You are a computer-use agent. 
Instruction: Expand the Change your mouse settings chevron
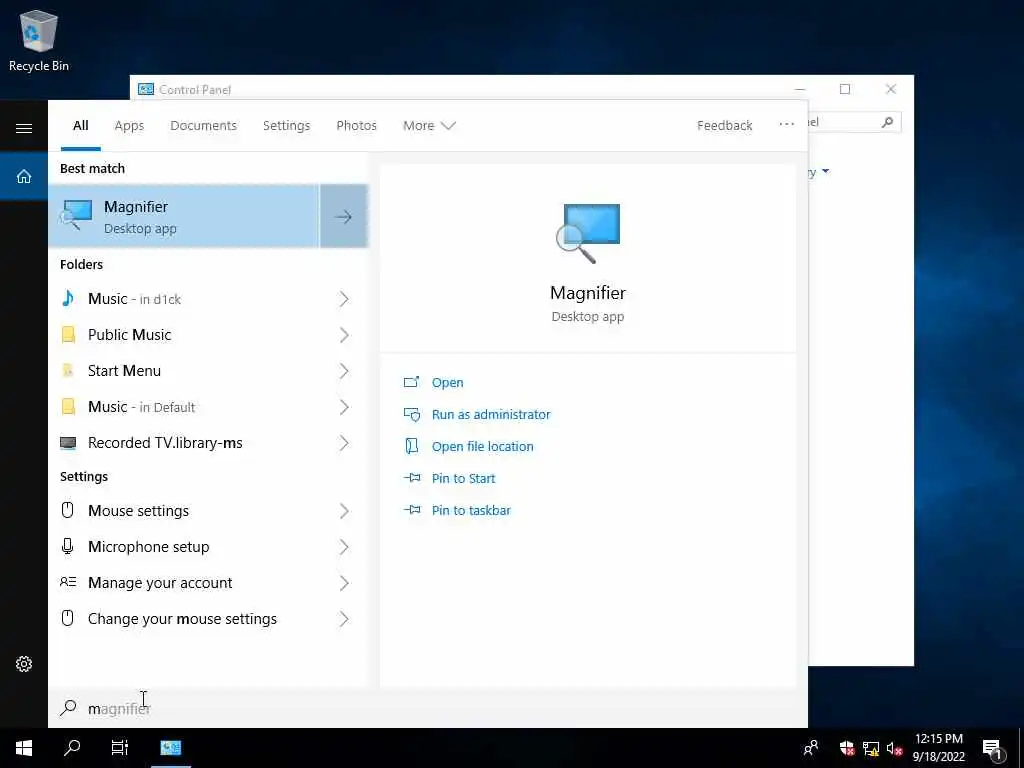(x=344, y=618)
